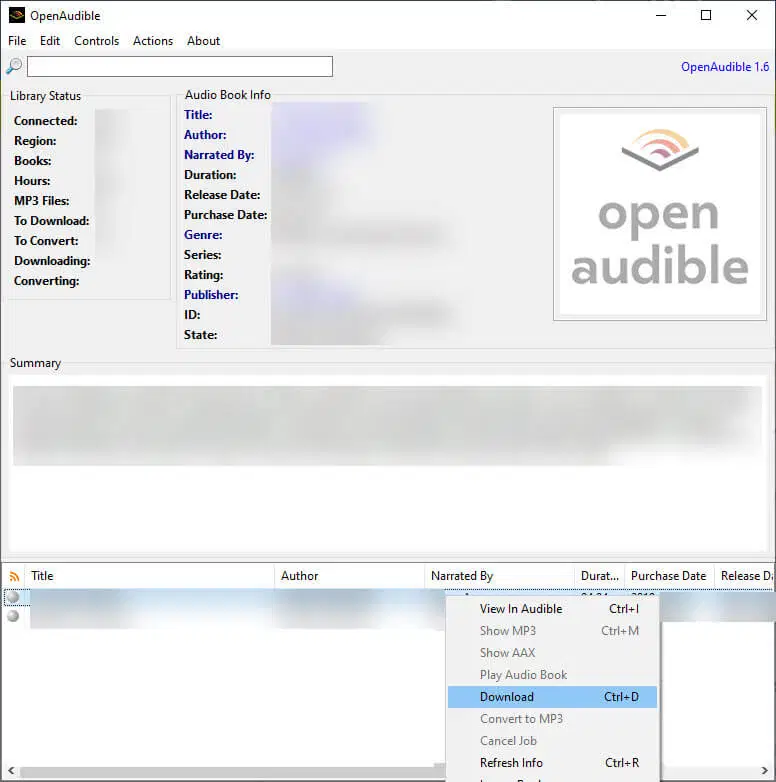Click the Purchase Date column header
This screenshot has width=776, height=782.
pos(668,576)
